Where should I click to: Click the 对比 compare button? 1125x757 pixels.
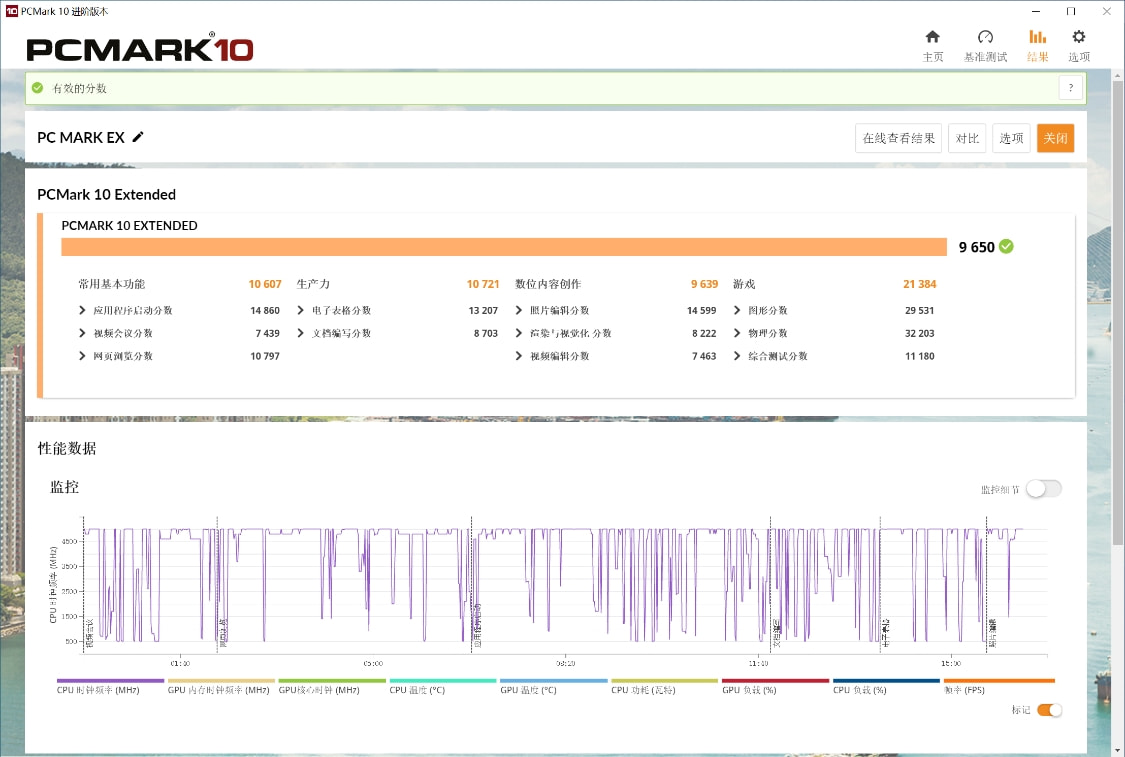(967, 138)
